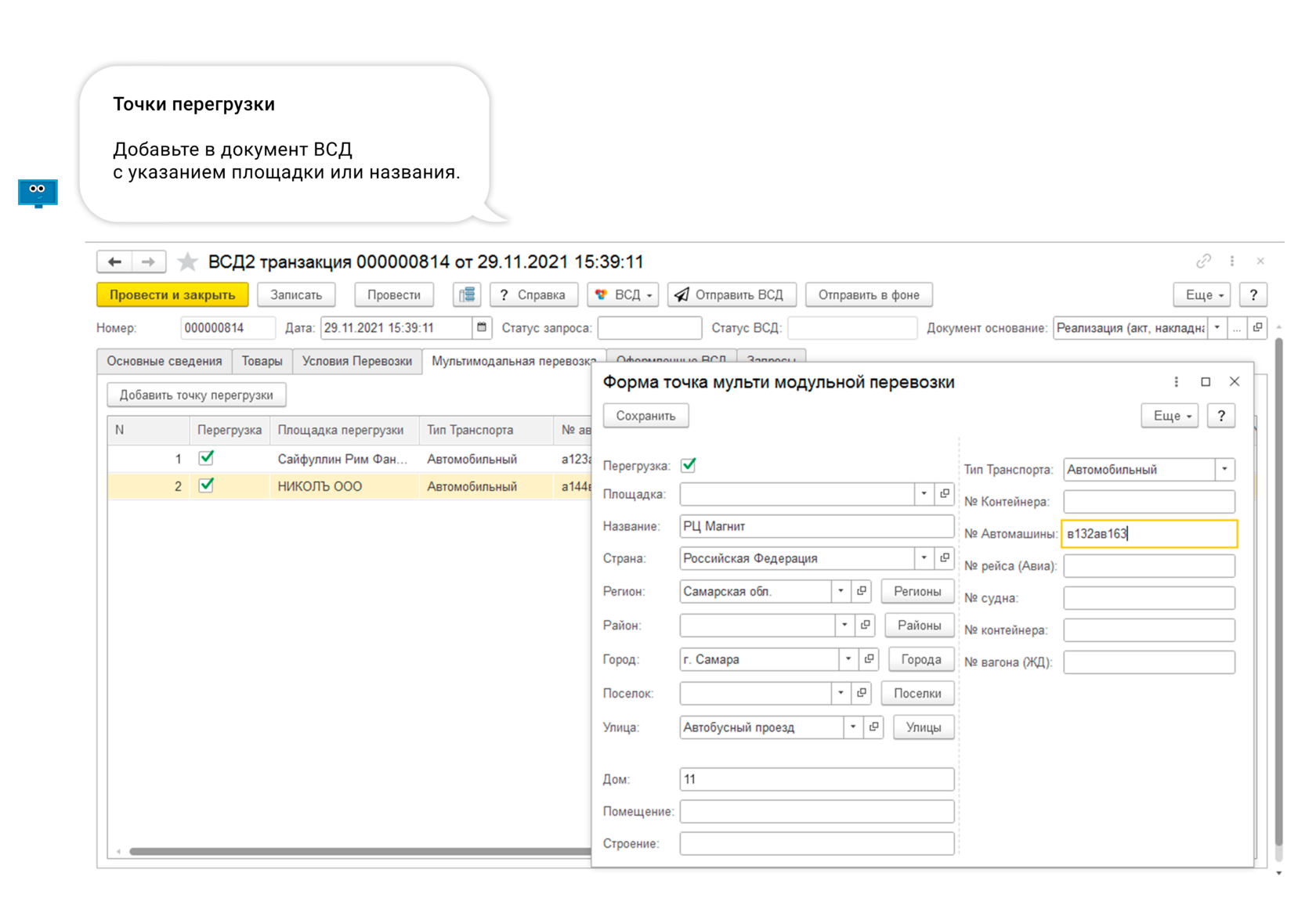This screenshot has width=1316, height=909.
Task: Click Отправить в фоне button
Action: point(869,294)
